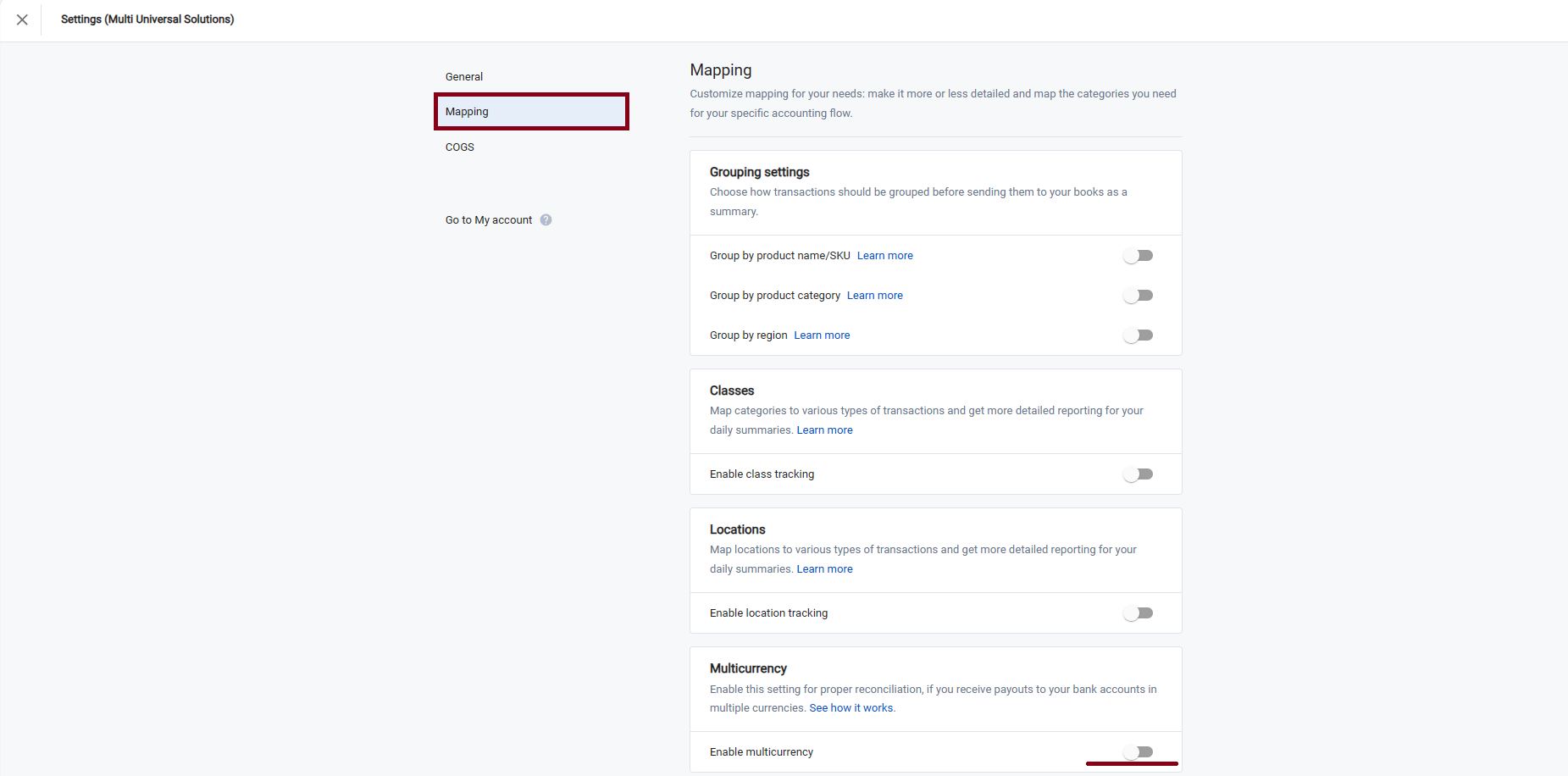Enable Group by product name/SKU
Image resolution: width=1568 pixels, height=776 pixels.
1138,255
